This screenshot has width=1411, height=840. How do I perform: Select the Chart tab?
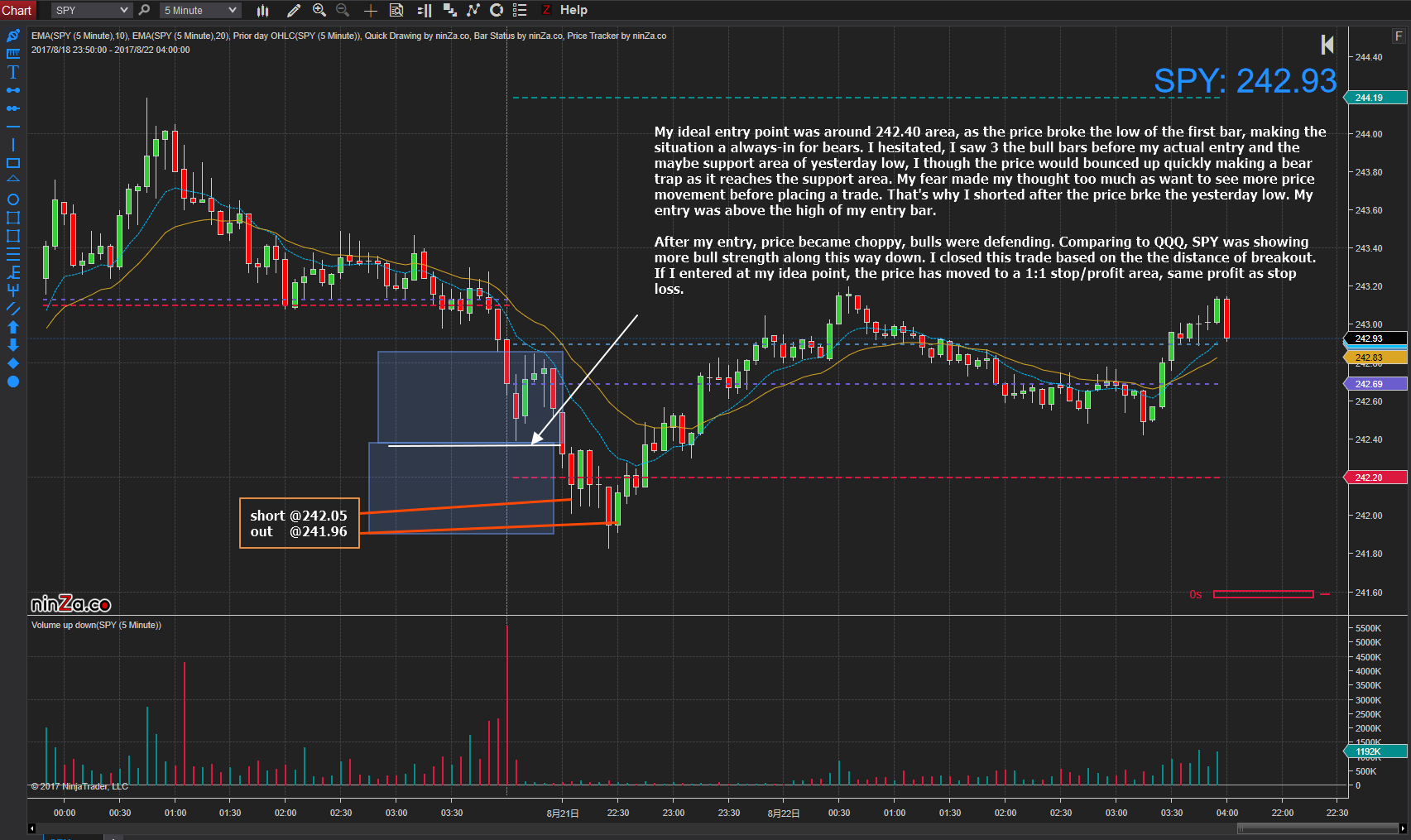pyautogui.click(x=17, y=10)
